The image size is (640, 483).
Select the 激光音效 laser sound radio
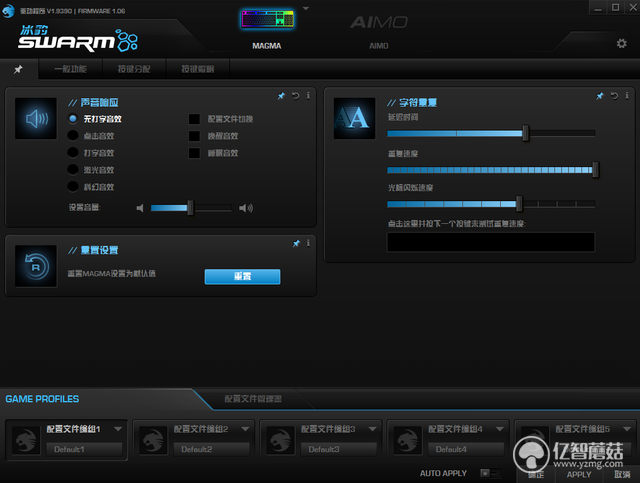tap(73, 169)
